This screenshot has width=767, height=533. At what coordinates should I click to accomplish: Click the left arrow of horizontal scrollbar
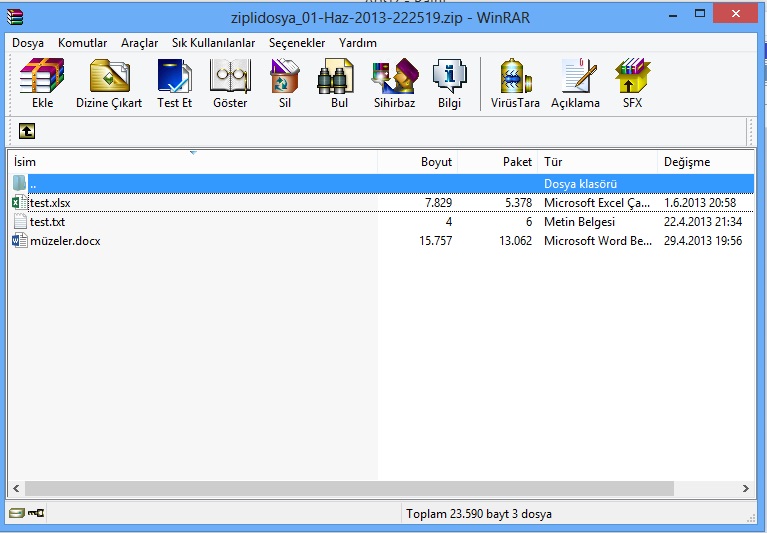16,488
